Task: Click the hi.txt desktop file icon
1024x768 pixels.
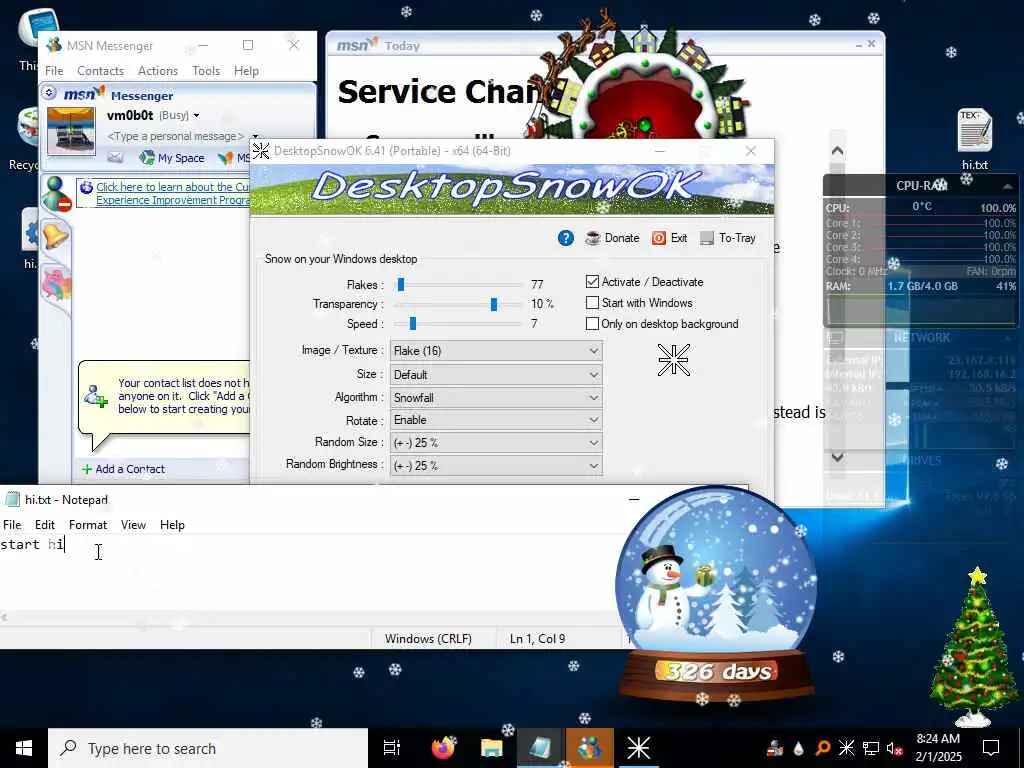Action: [974, 140]
